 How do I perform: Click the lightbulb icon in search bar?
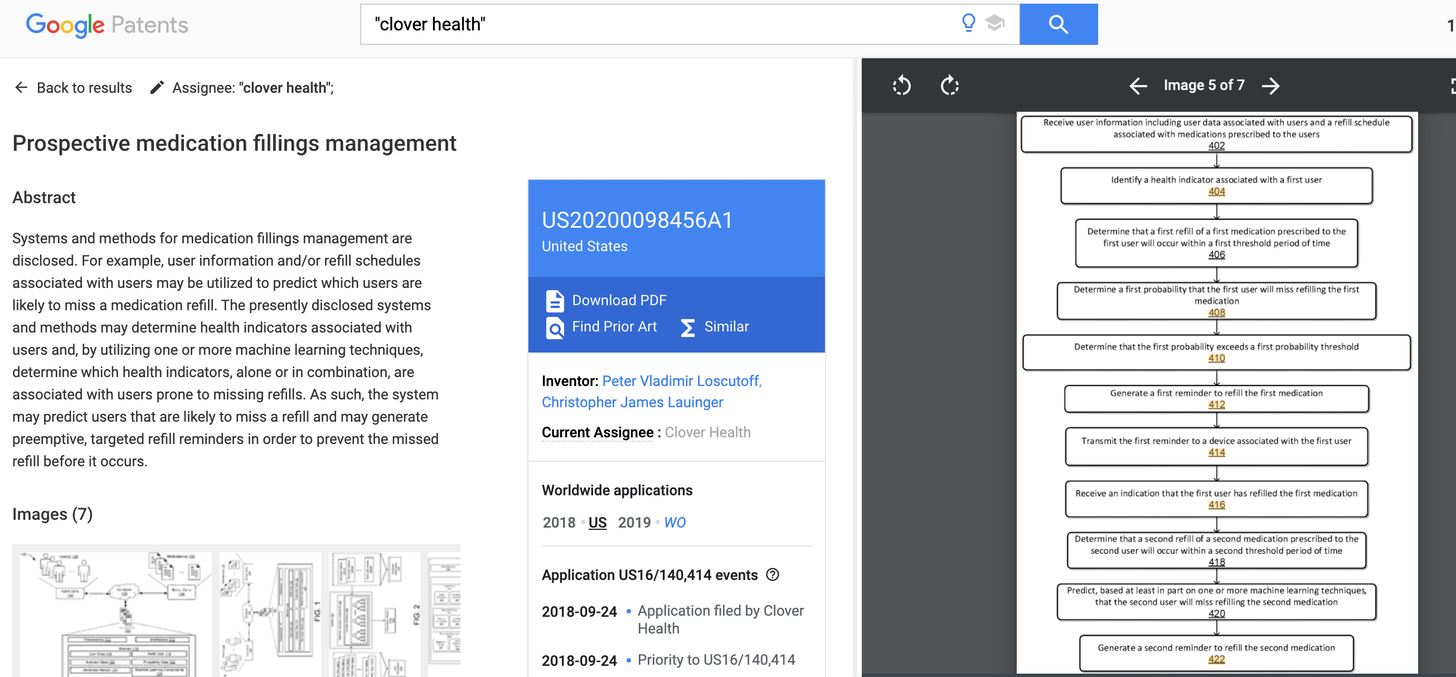[x=968, y=23]
